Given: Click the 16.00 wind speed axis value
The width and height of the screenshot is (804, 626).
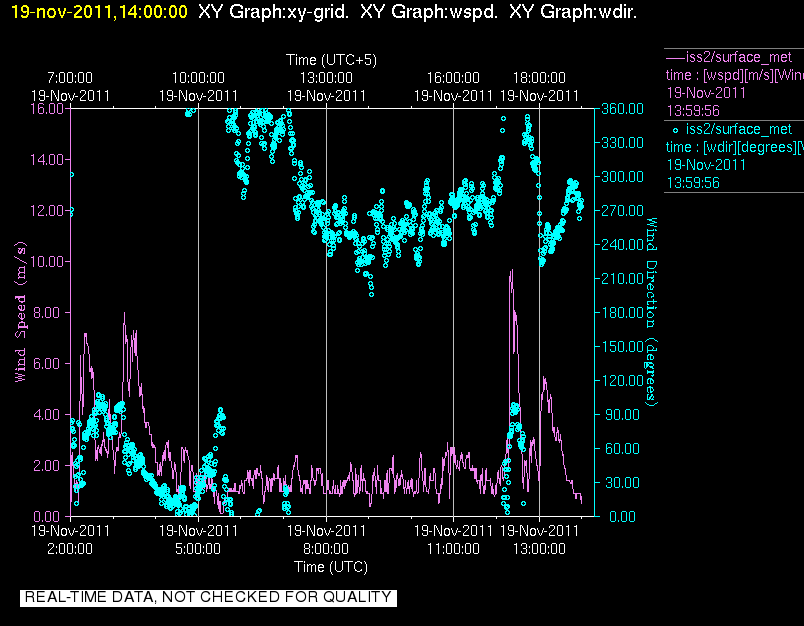Looking at the screenshot, I should (49, 108).
